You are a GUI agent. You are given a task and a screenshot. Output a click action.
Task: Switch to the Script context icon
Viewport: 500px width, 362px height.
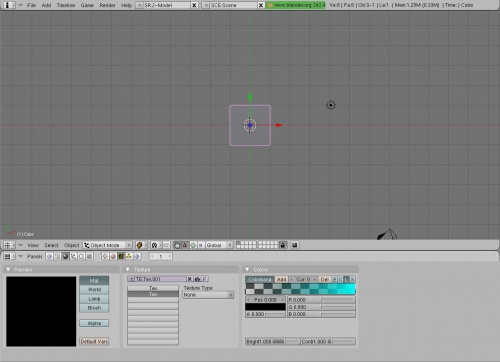point(57,256)
